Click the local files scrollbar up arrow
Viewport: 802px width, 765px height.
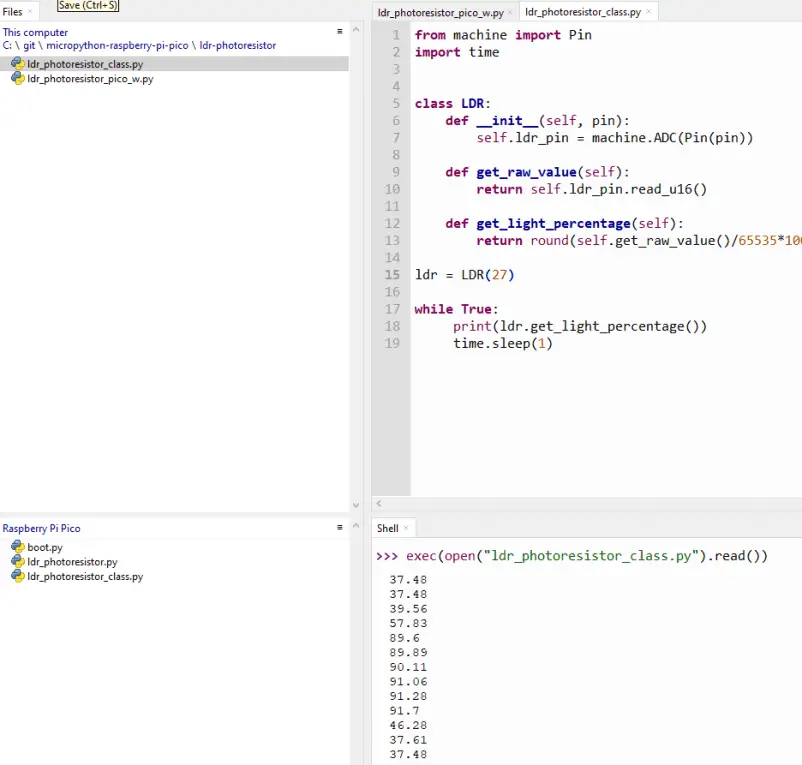point(356,30)
